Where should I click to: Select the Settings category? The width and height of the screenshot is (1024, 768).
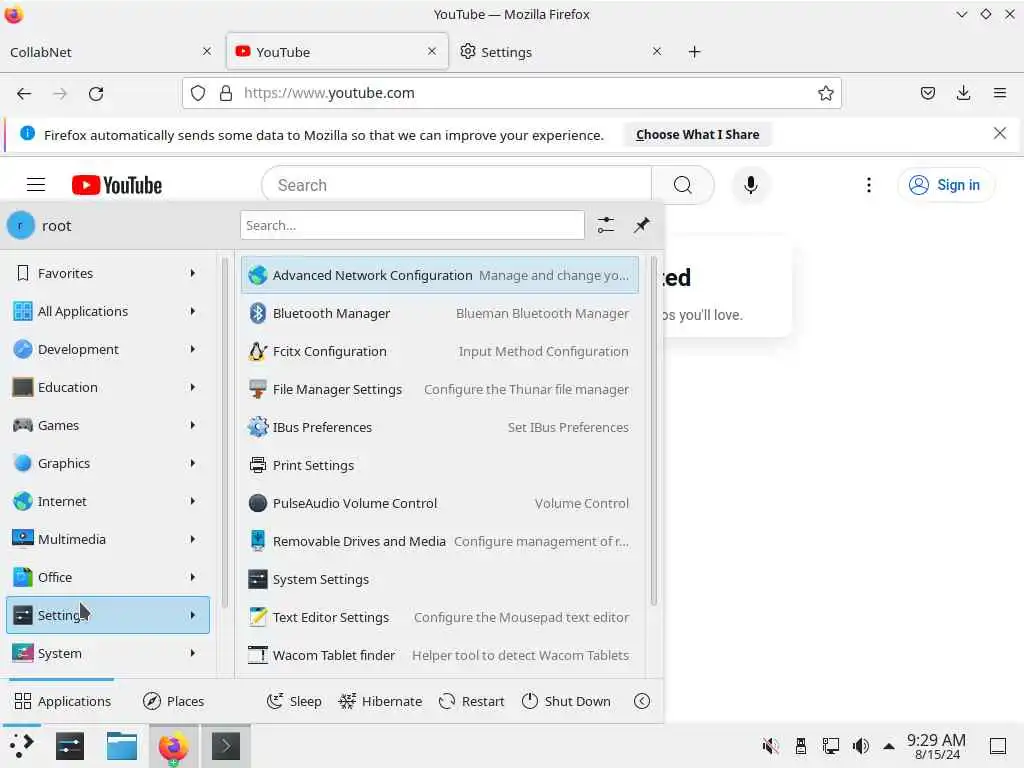click(x=108, y=615)
